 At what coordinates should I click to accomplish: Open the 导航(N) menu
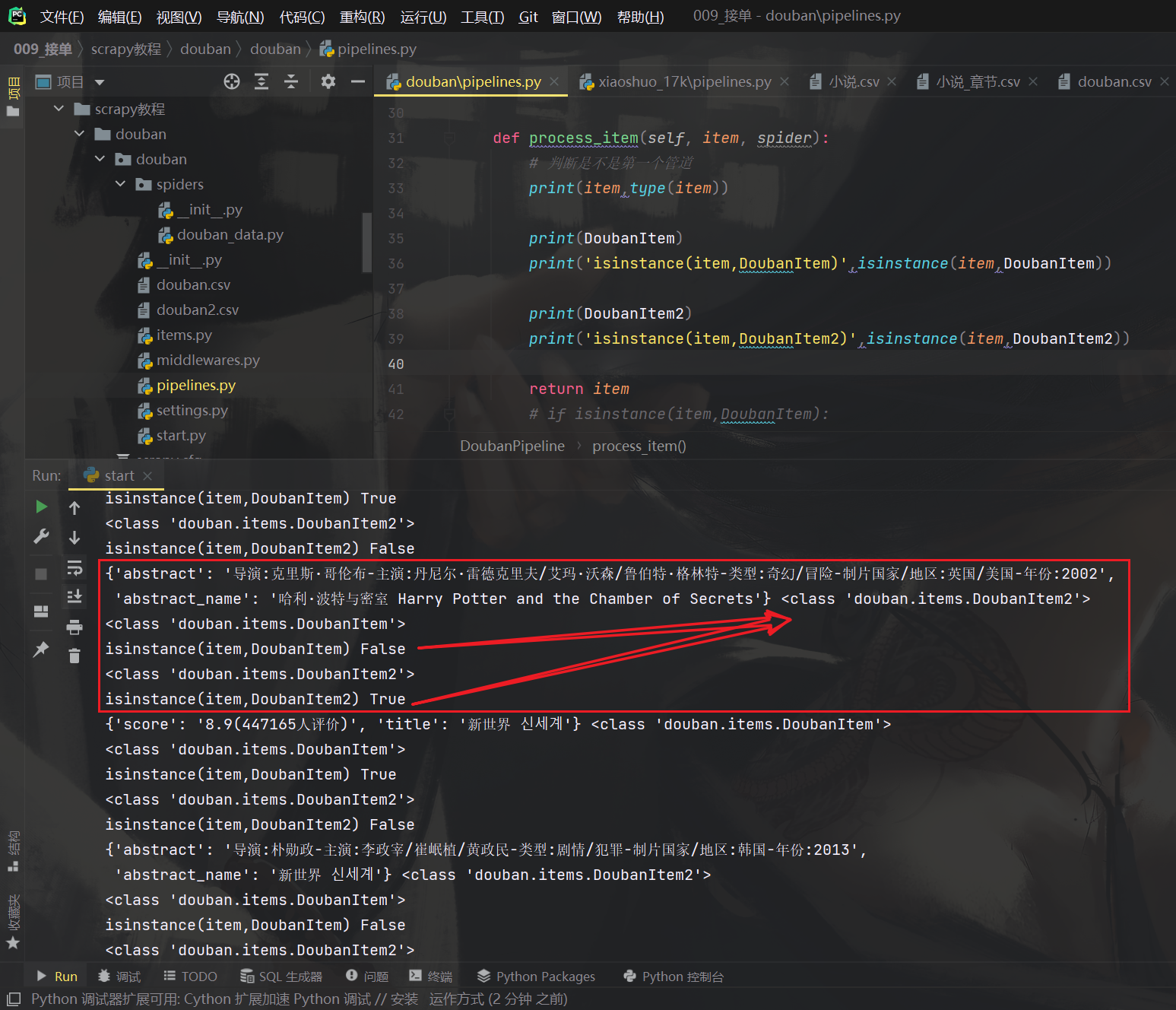coord(240,17)
